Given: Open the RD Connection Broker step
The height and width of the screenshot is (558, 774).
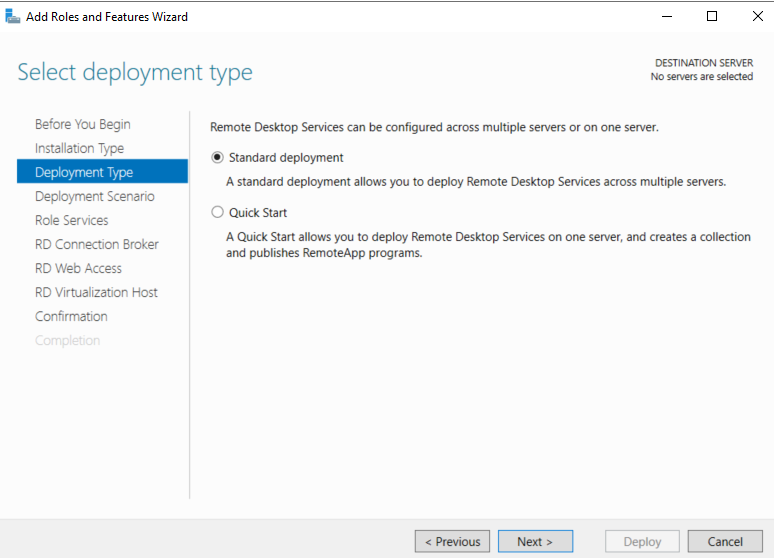Looking at the screenshot, I should 97,244.
